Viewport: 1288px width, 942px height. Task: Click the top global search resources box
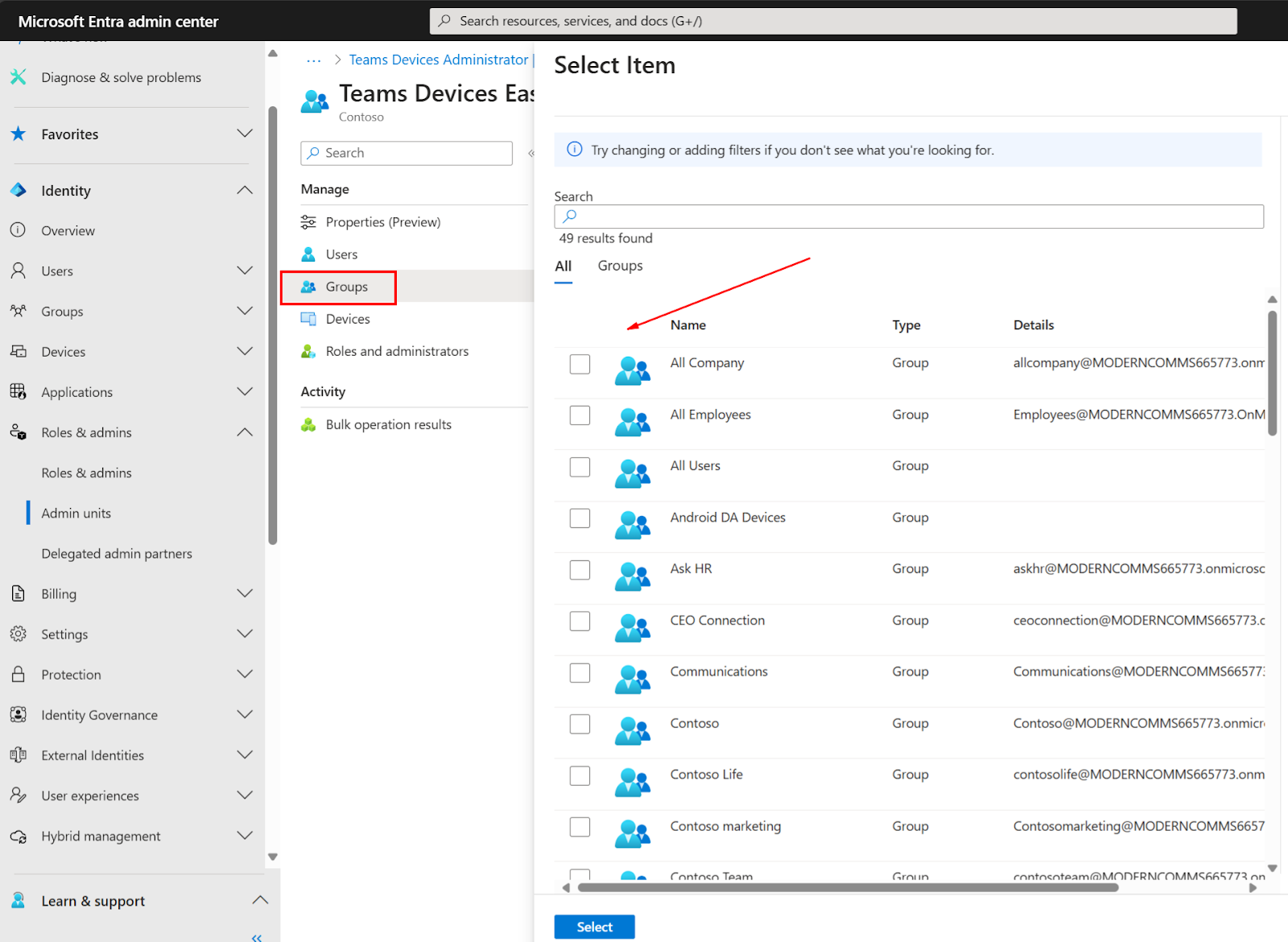click(833, 21)
